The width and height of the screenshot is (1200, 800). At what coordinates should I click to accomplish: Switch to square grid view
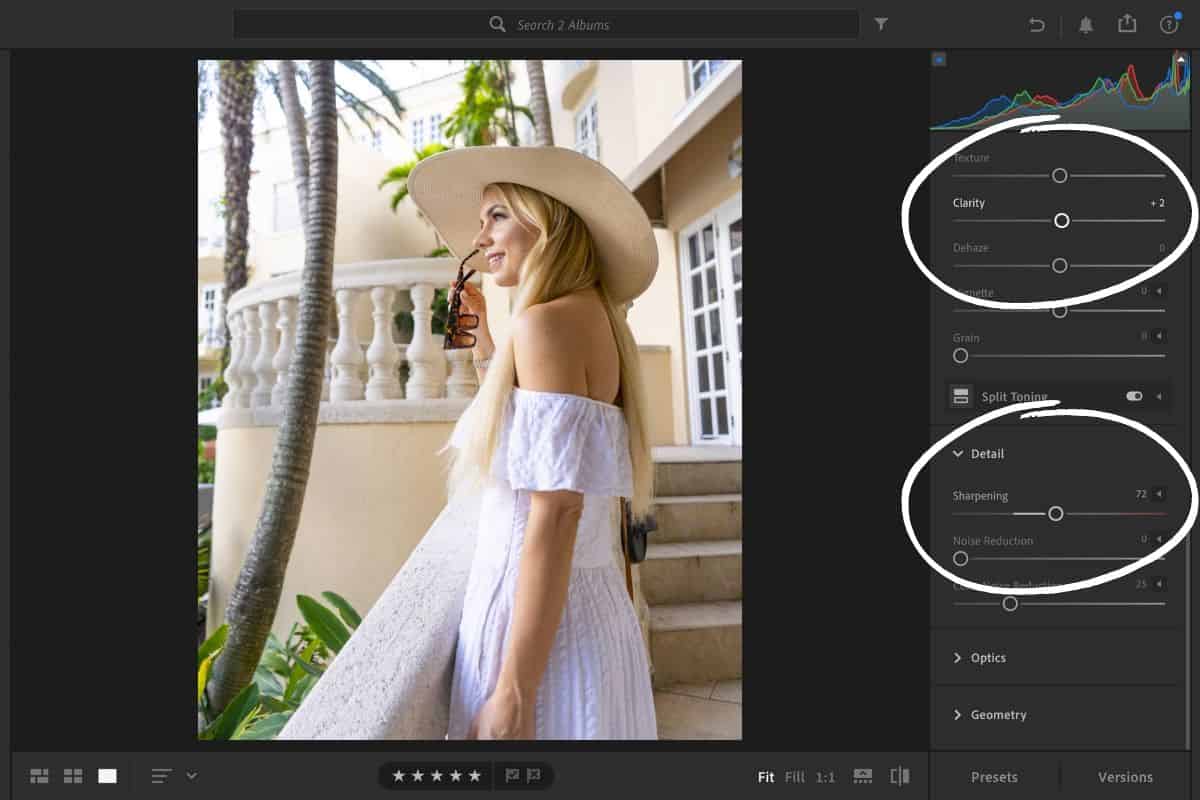73,776
